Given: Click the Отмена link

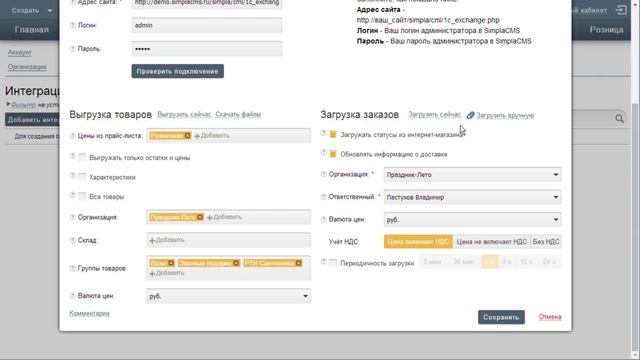Looking at the screenshot, I should click(550, 317).
